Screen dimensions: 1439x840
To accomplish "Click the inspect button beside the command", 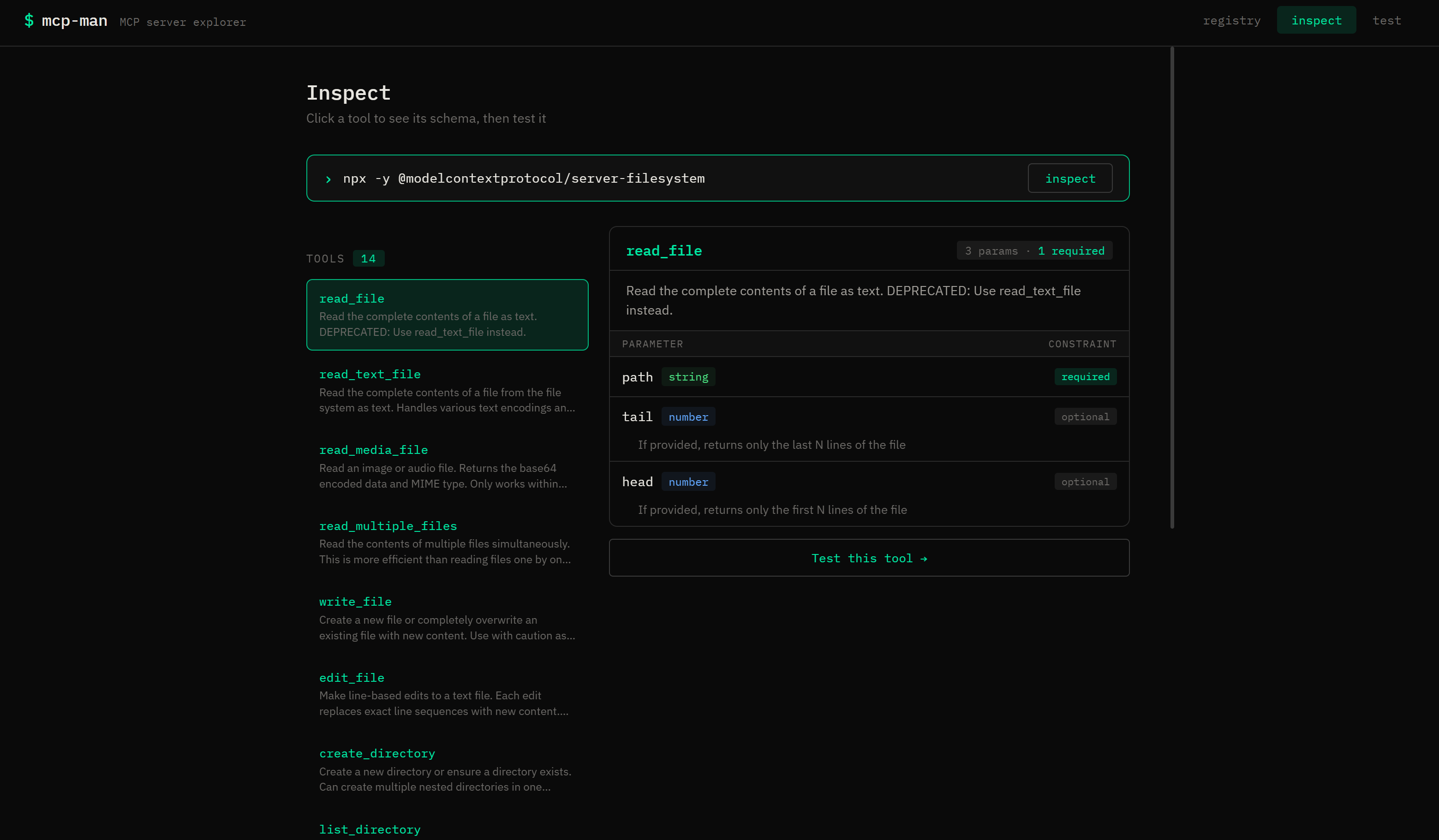I will click(x=1069, y=179).
